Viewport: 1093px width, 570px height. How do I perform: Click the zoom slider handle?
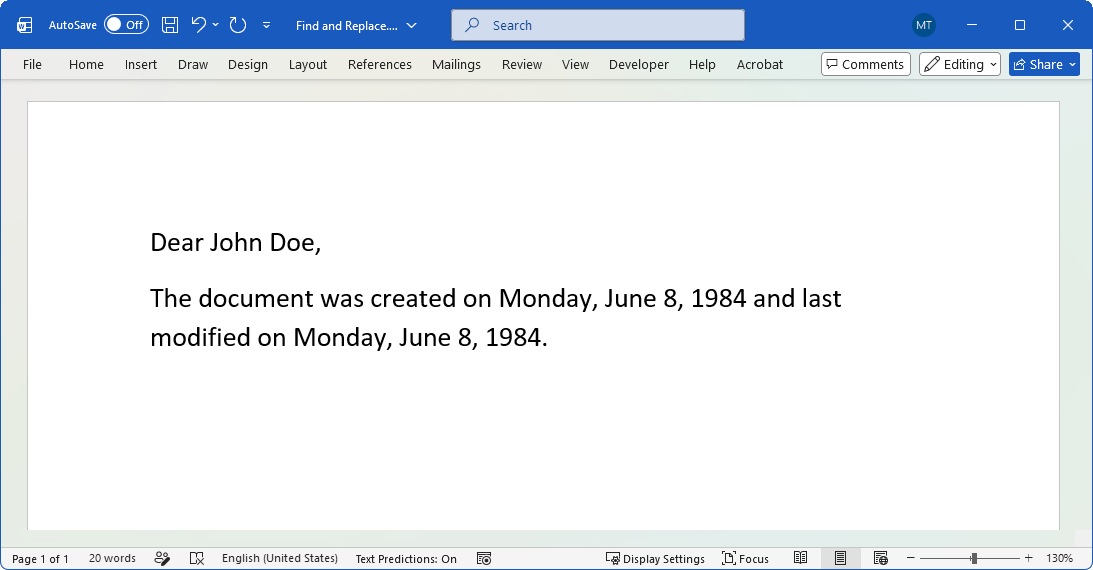coord(974,558)
